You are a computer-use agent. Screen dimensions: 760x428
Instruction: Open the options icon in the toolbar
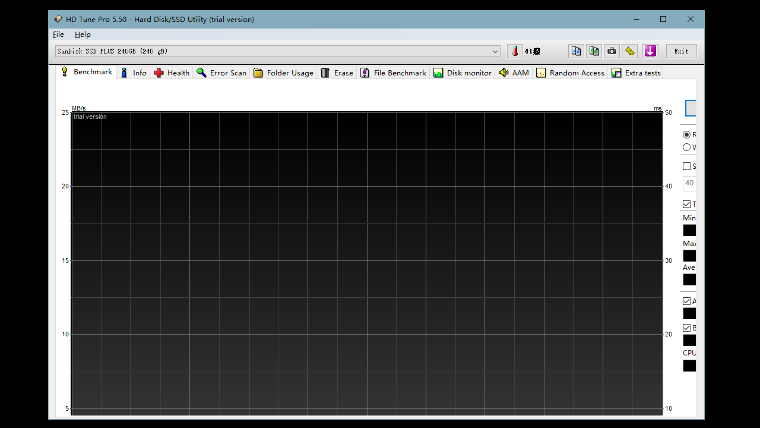pyautogui.click(x=630, y=51)
